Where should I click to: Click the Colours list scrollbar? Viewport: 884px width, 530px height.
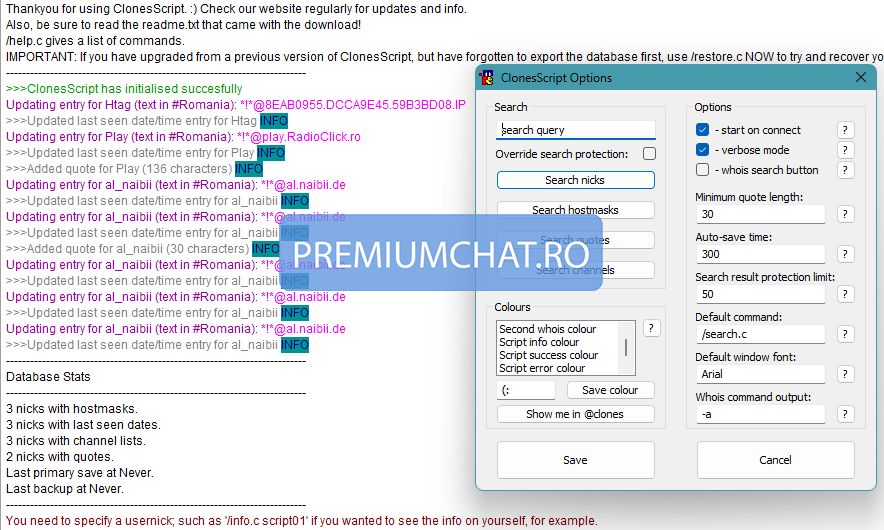click(x=626, y=348)
